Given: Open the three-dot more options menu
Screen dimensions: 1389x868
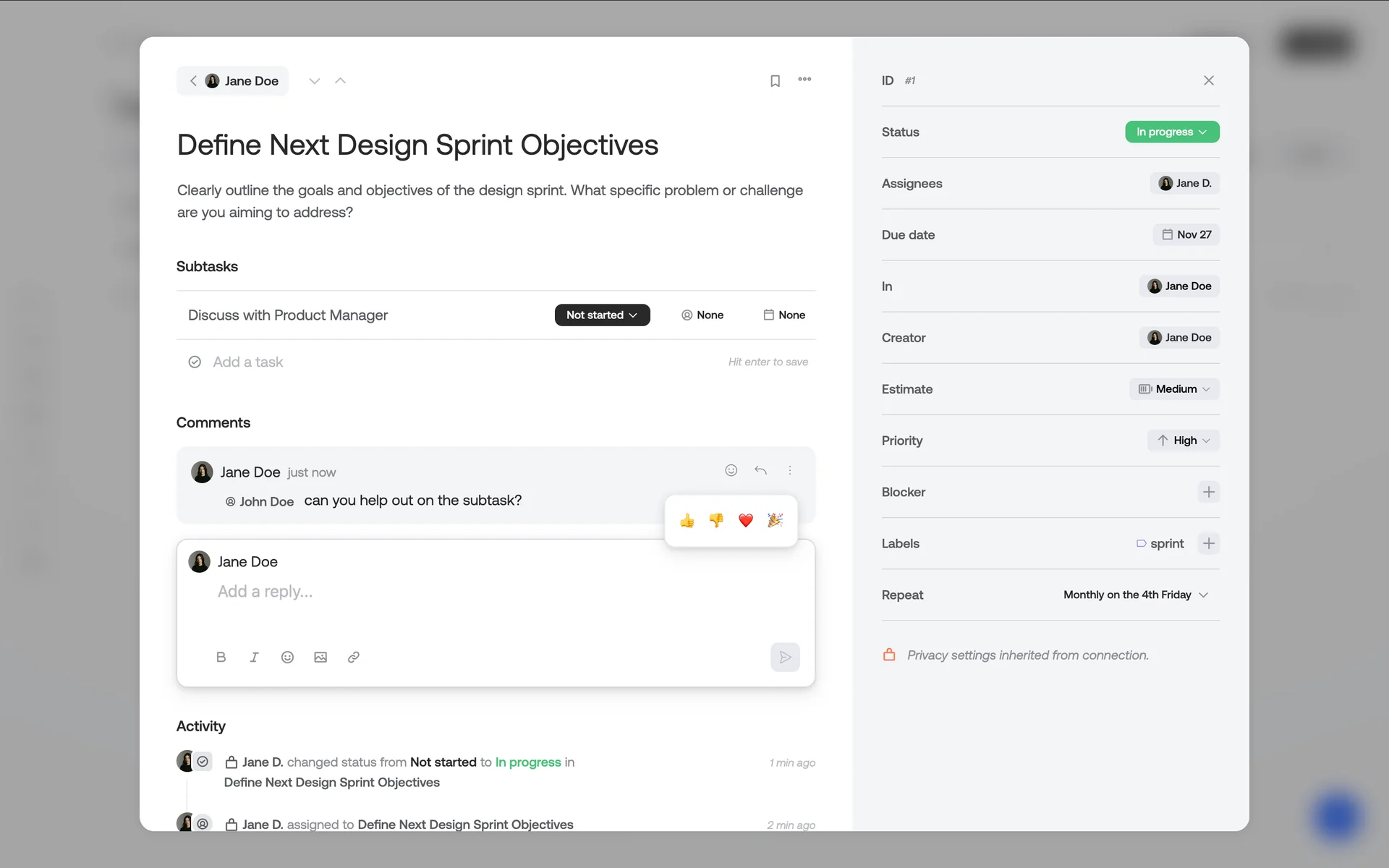Looking at the screenshot, I should point(804,80).
